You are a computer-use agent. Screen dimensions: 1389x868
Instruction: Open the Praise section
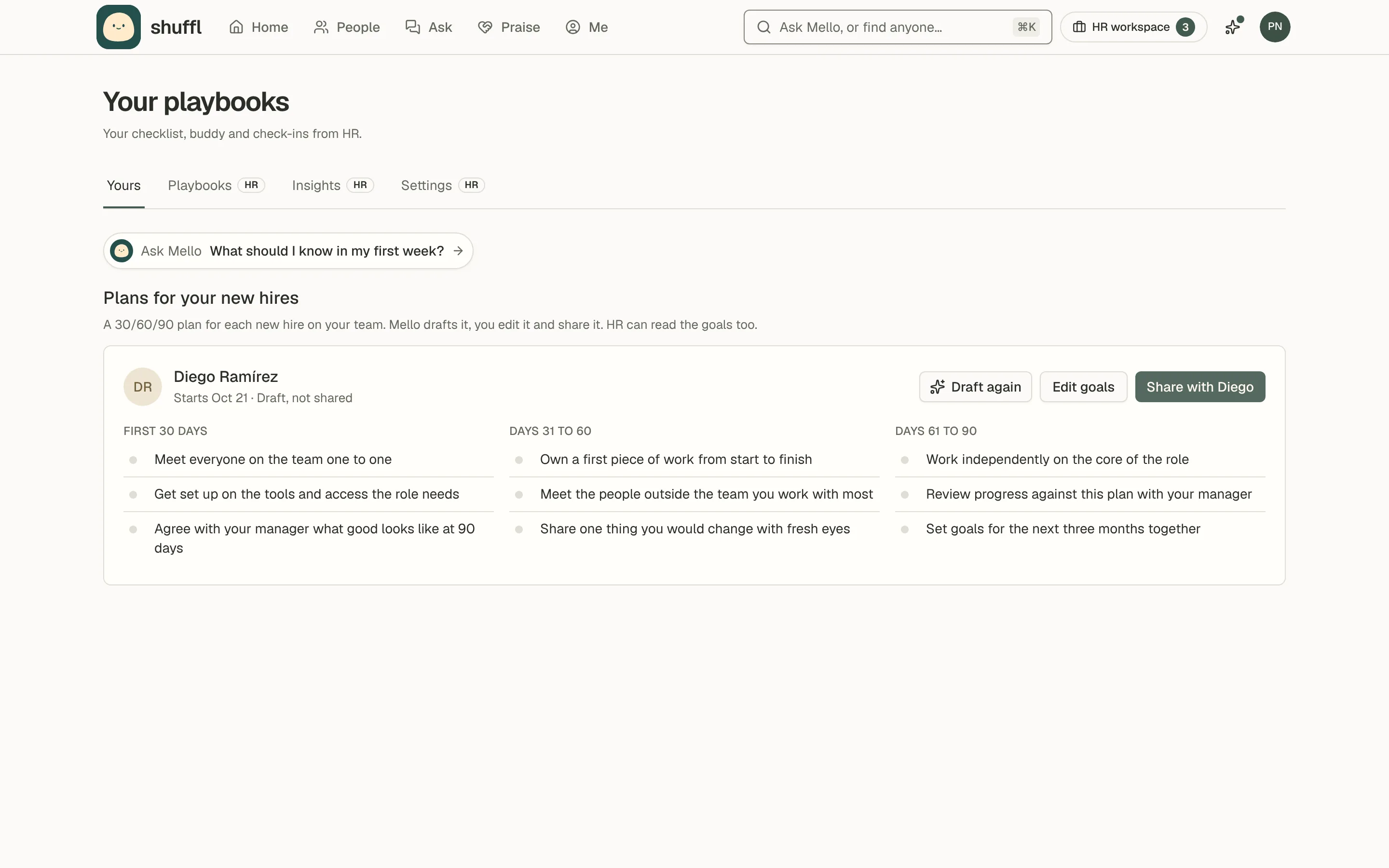tap(508, 27)
